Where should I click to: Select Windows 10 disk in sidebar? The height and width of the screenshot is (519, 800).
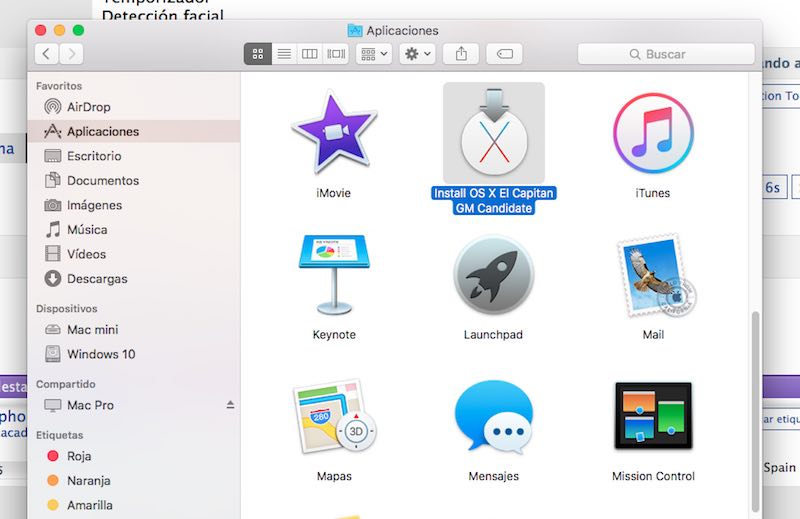click(134, 354)
